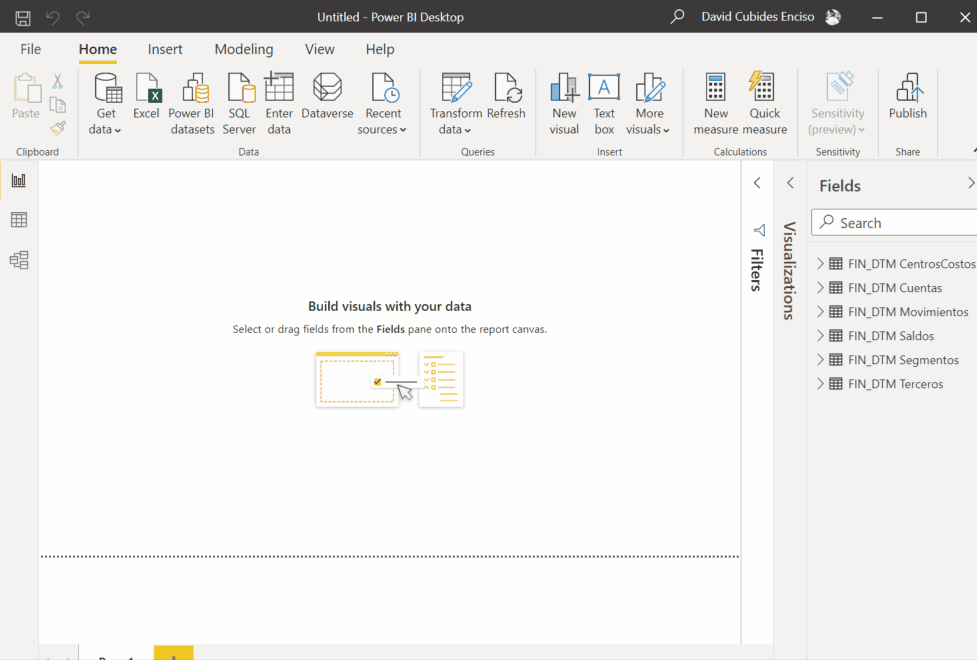Create a New measure
This screenshot has width=977, height=660.
pyautogui.click(x=715, y=104)
